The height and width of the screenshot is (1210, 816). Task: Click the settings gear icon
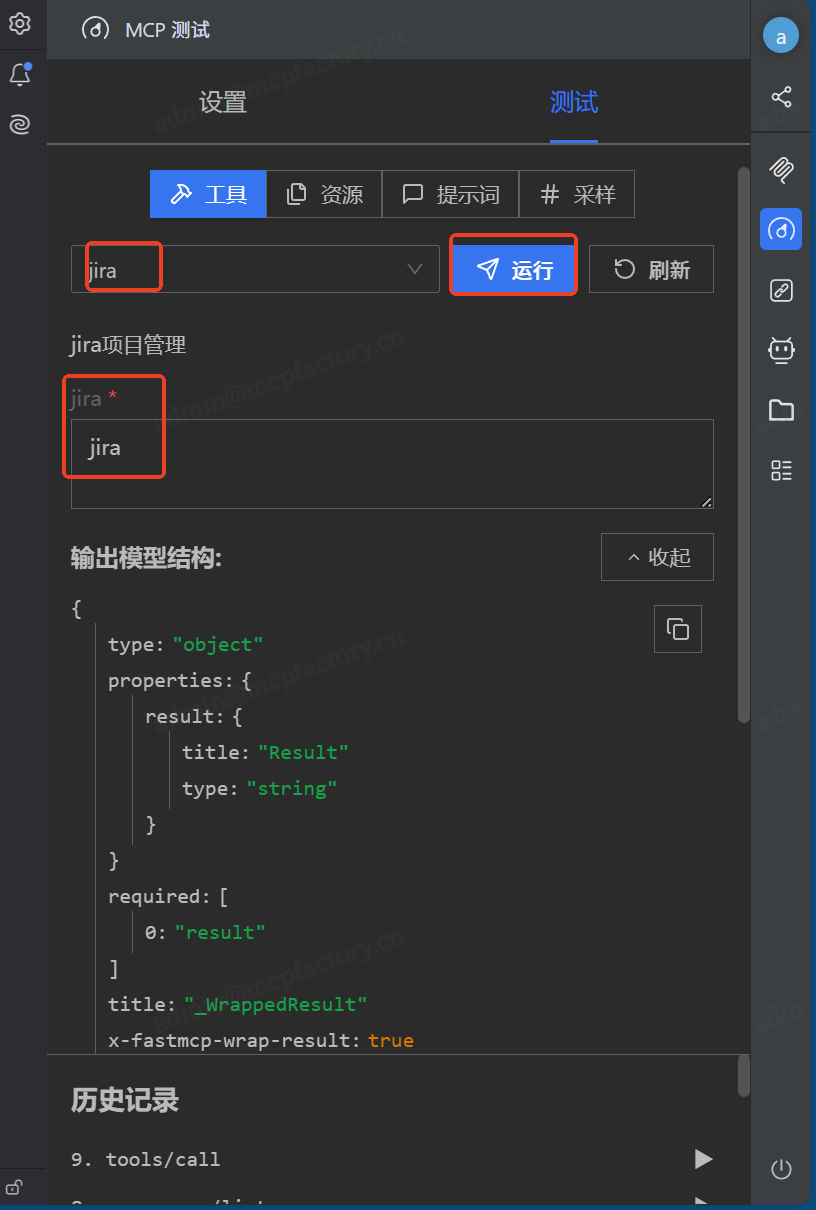pos(20,24)
